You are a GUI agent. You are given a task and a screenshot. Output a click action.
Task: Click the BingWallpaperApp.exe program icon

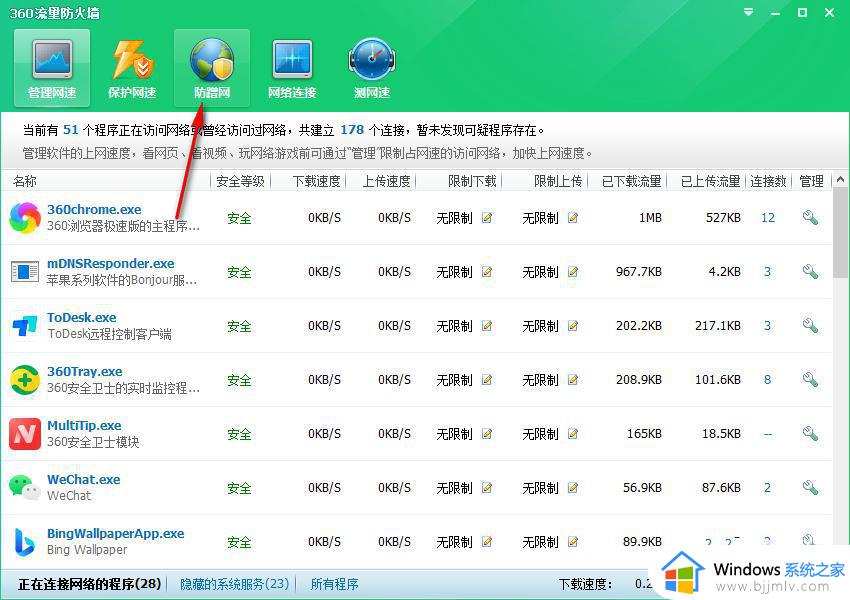[25, 541]
